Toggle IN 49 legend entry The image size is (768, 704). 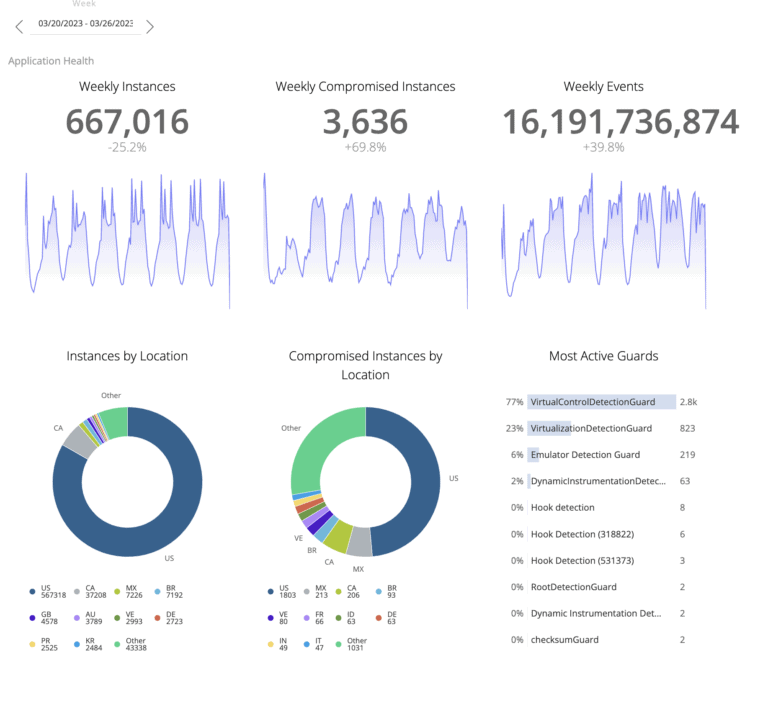[278, 645]
